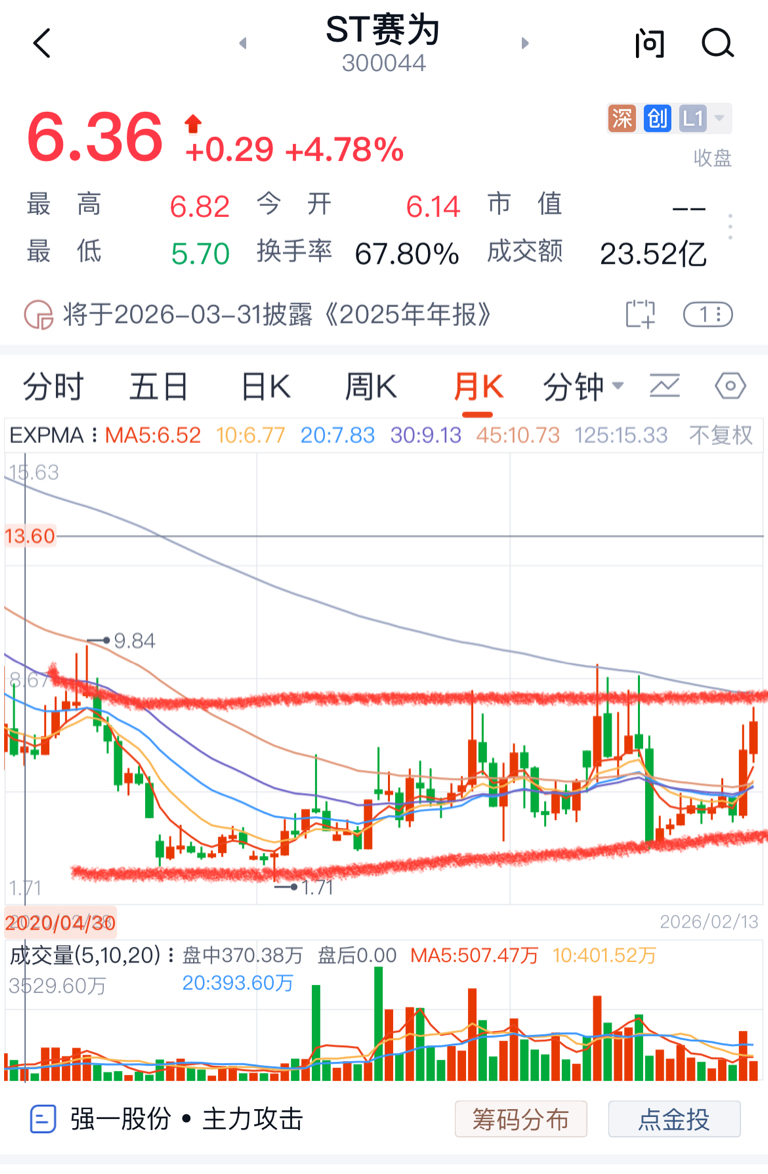Tap the 收盘 status label

pos(712,158)
